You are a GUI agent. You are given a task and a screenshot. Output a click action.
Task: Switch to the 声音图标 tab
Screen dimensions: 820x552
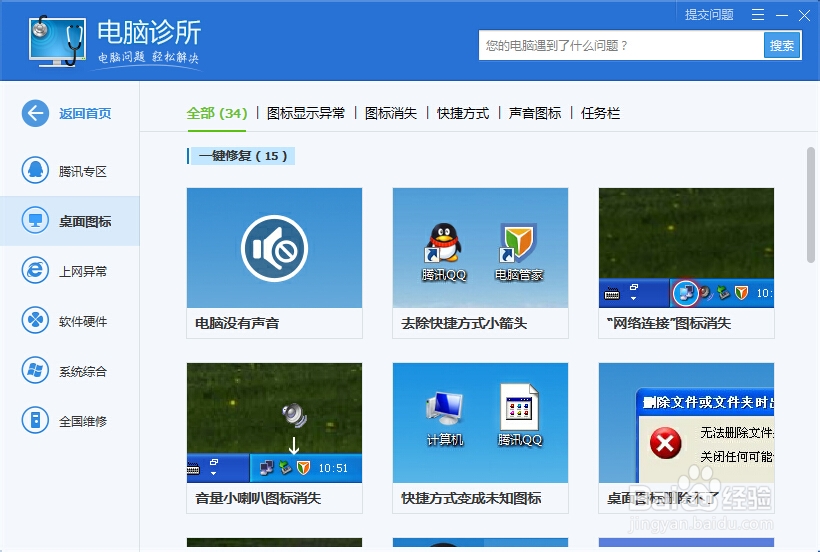(x=535, y=113)
